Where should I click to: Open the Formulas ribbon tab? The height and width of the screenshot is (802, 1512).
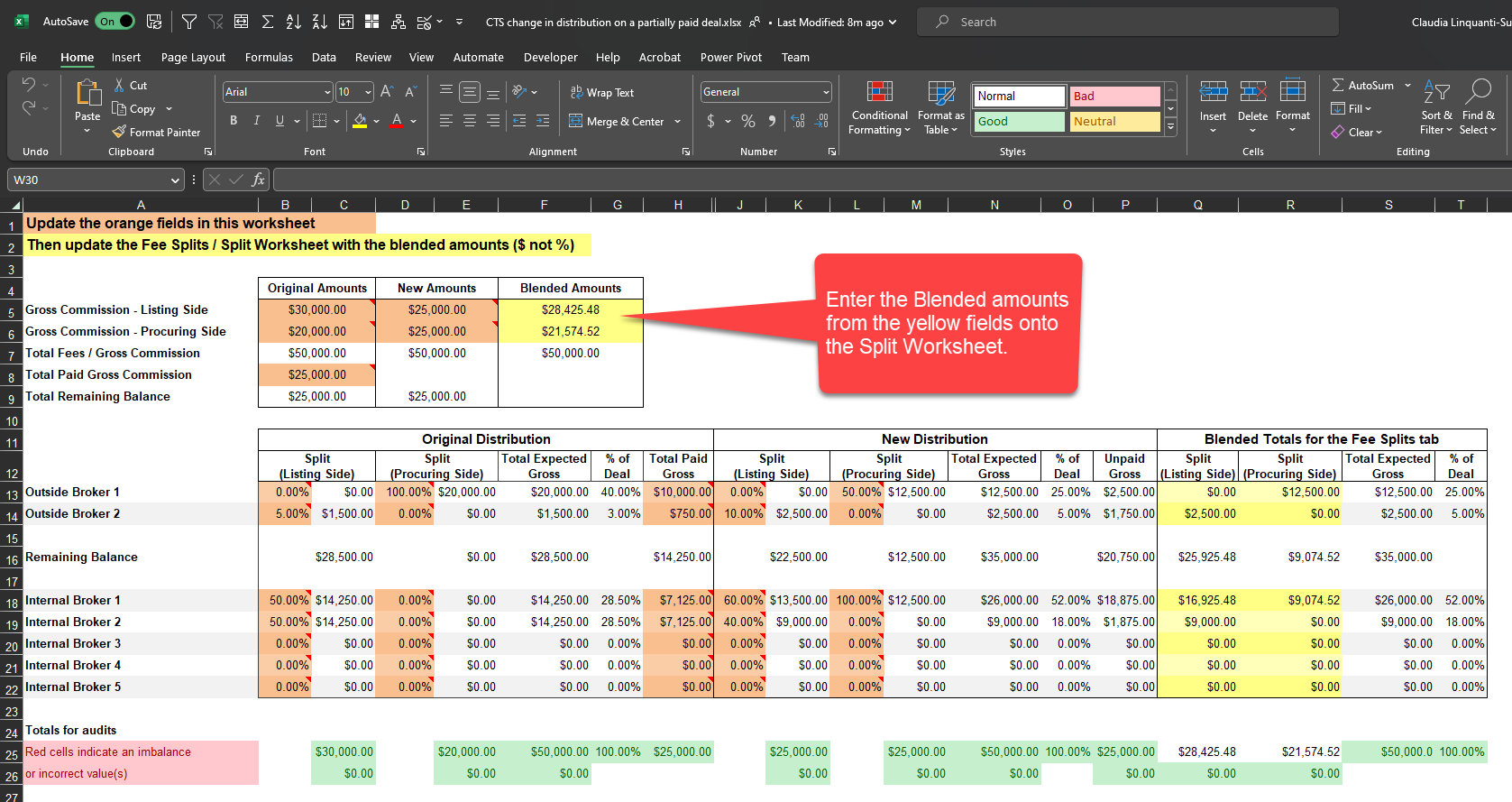(269, 57)
